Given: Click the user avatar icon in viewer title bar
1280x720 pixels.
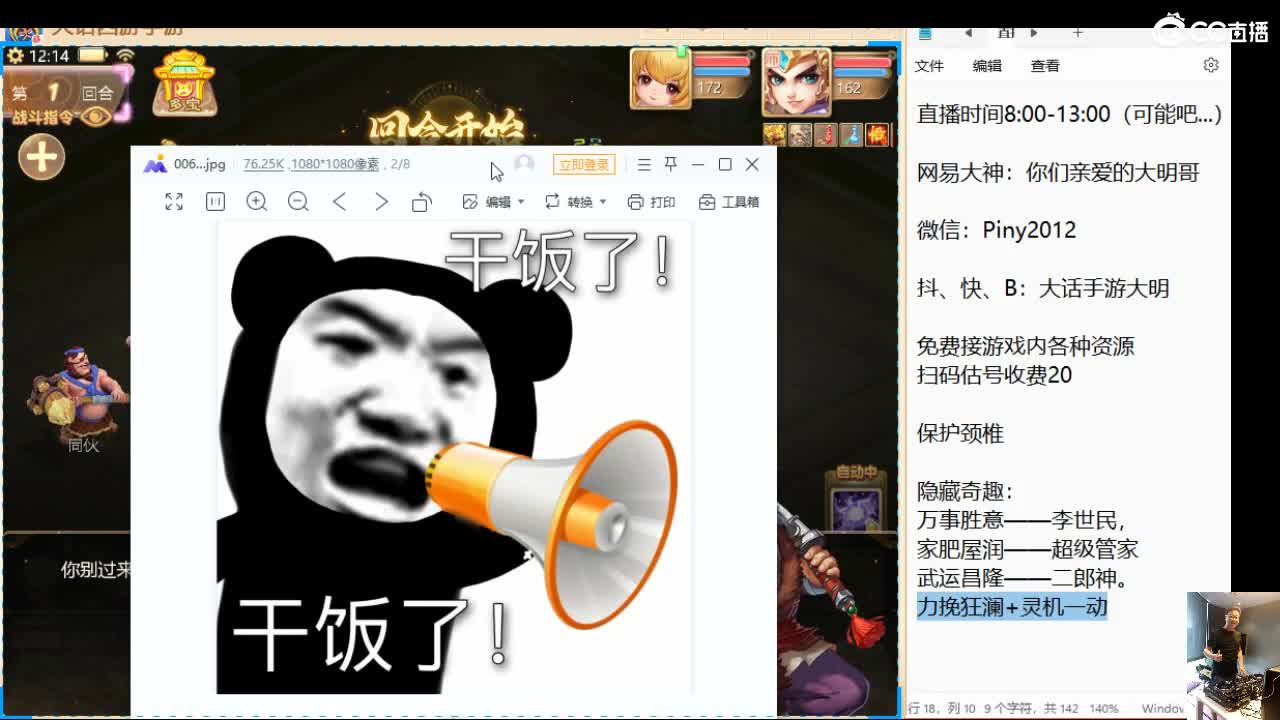Looking at the screenshot, I should click(x=524, y=164).
